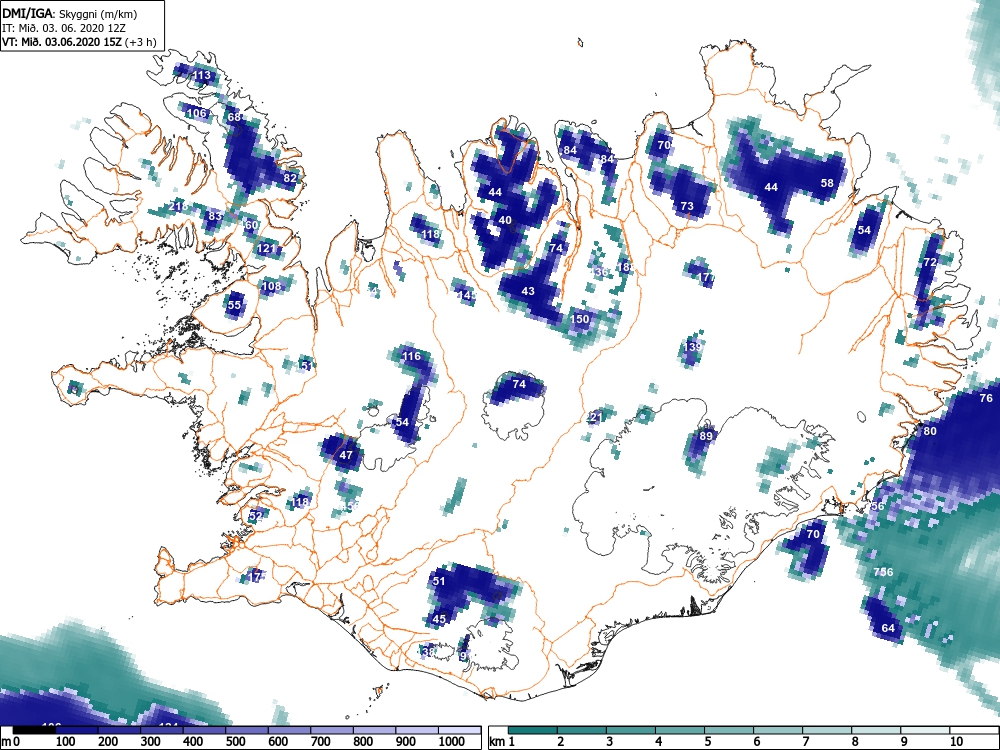Click the '52' value near Reykjavik
The image size is (1000, 750).
coord(256,516)
